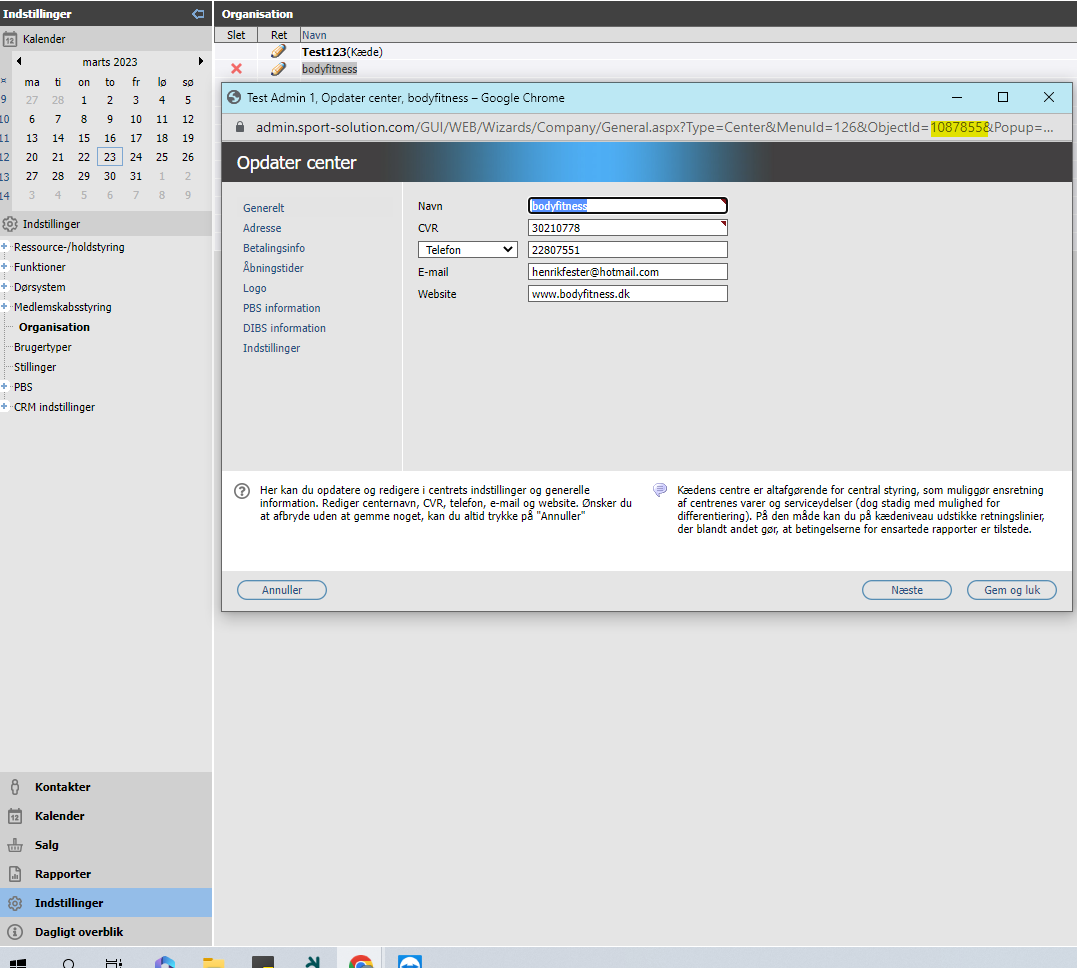Image resolution: width=1077 pixels, height=968 pixels.
Task: Go to previous month in calendar
Action: tap(19, 61)
